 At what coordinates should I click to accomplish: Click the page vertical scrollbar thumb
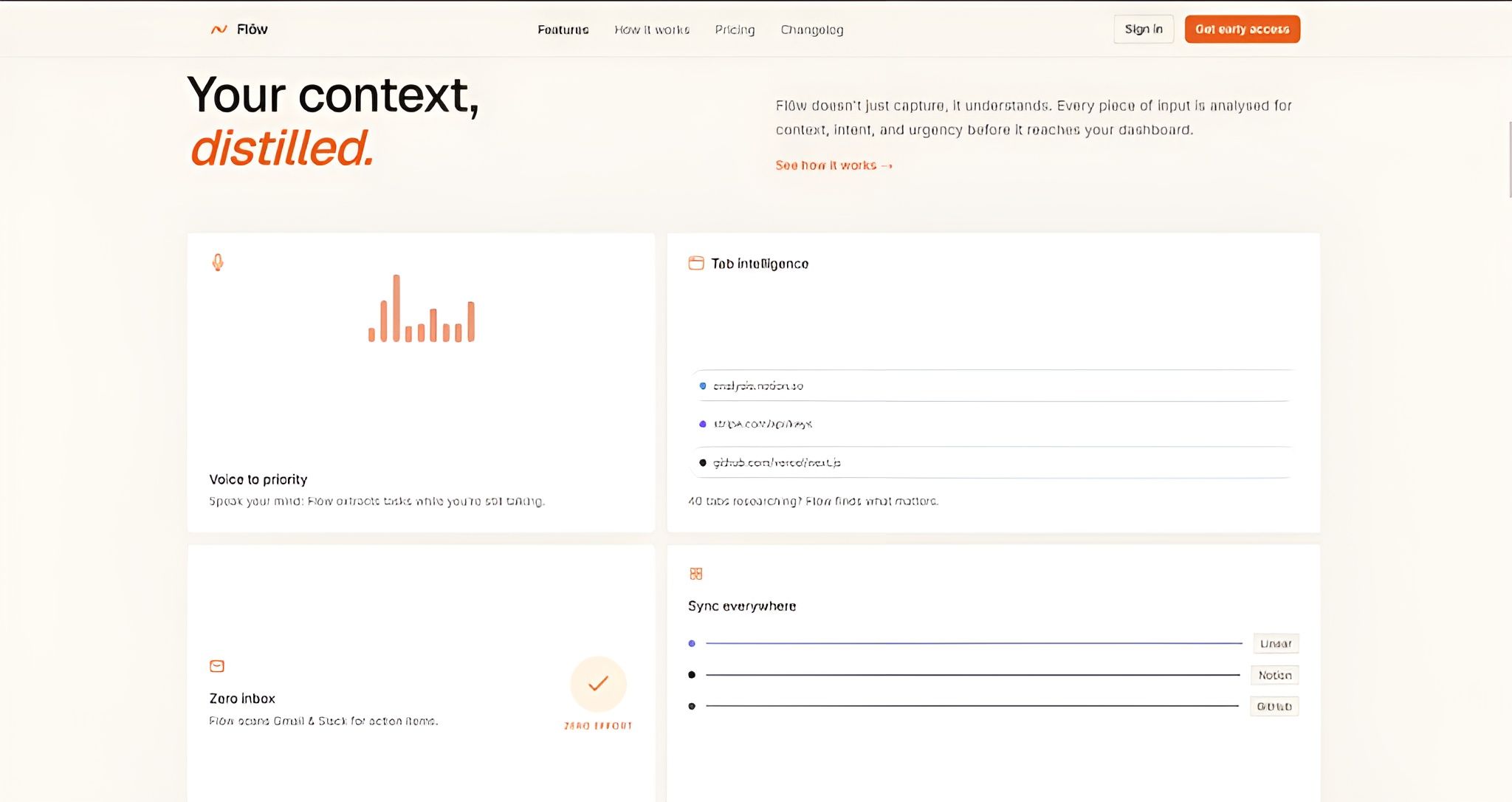click(x=1510, y=159)
